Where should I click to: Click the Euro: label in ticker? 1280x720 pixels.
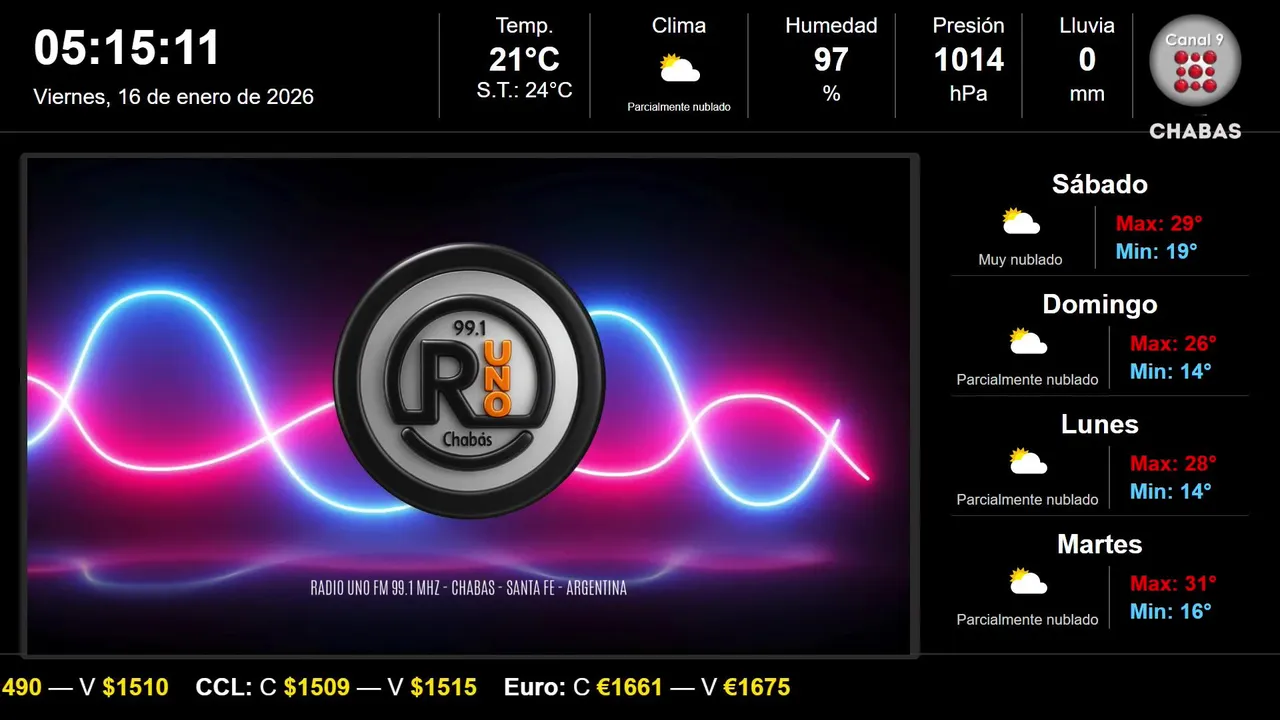tap(535, 688)
